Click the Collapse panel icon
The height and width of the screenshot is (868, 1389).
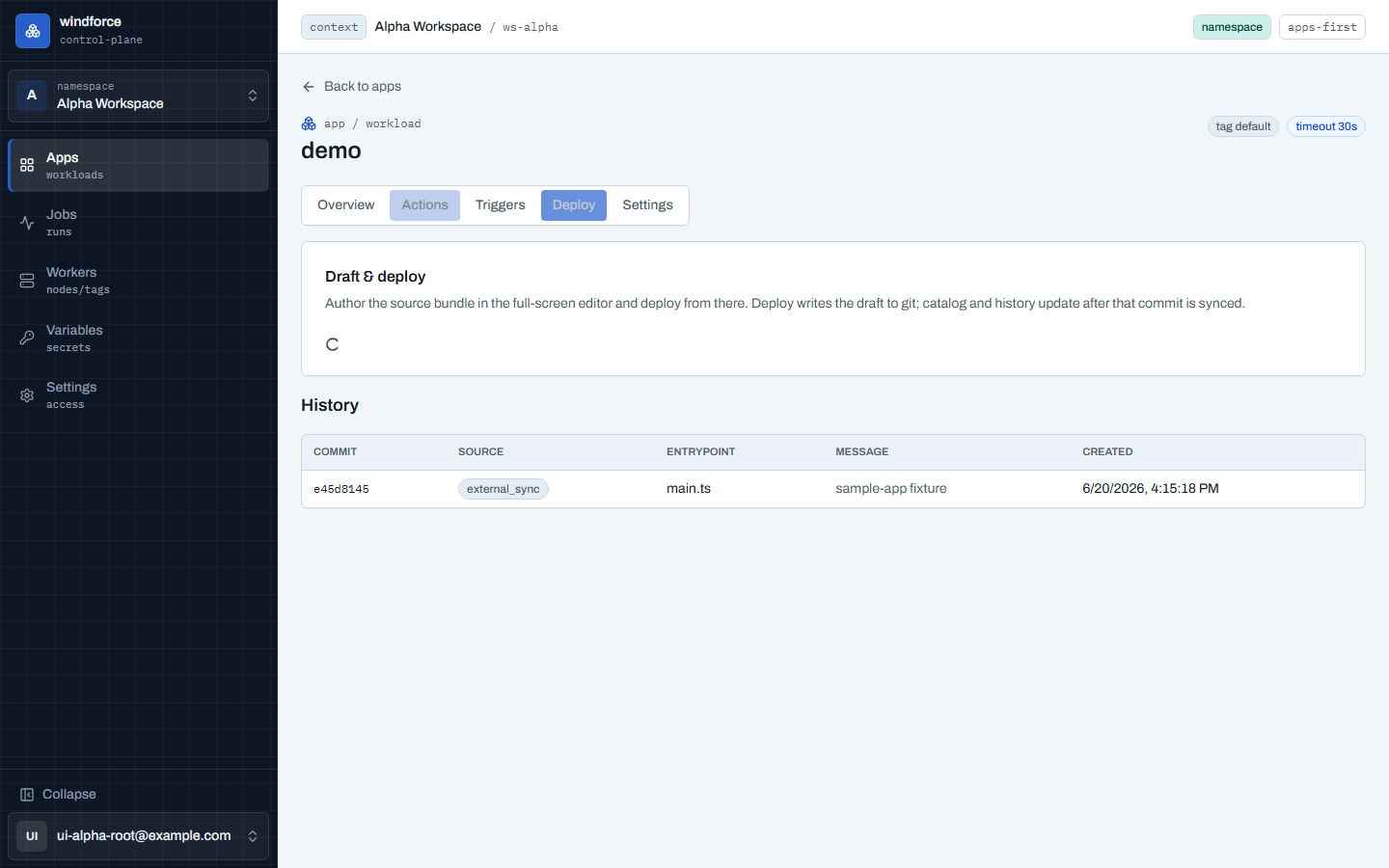click(27, 795)
